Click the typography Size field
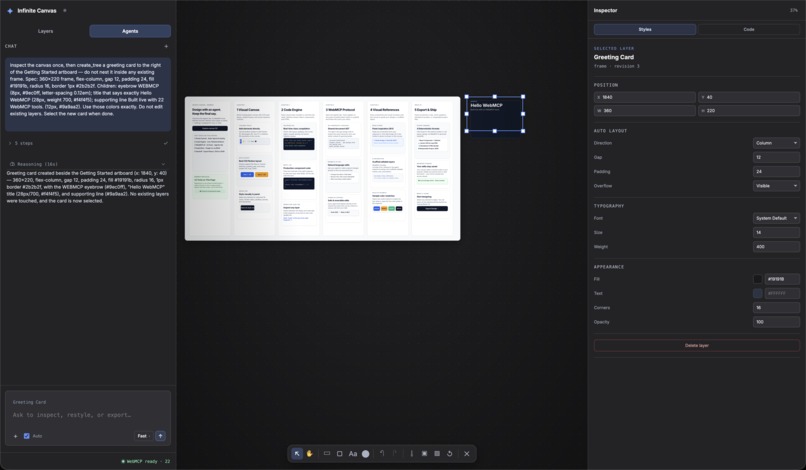The width and height of the screenshot is (806, 470). point(776,232)
